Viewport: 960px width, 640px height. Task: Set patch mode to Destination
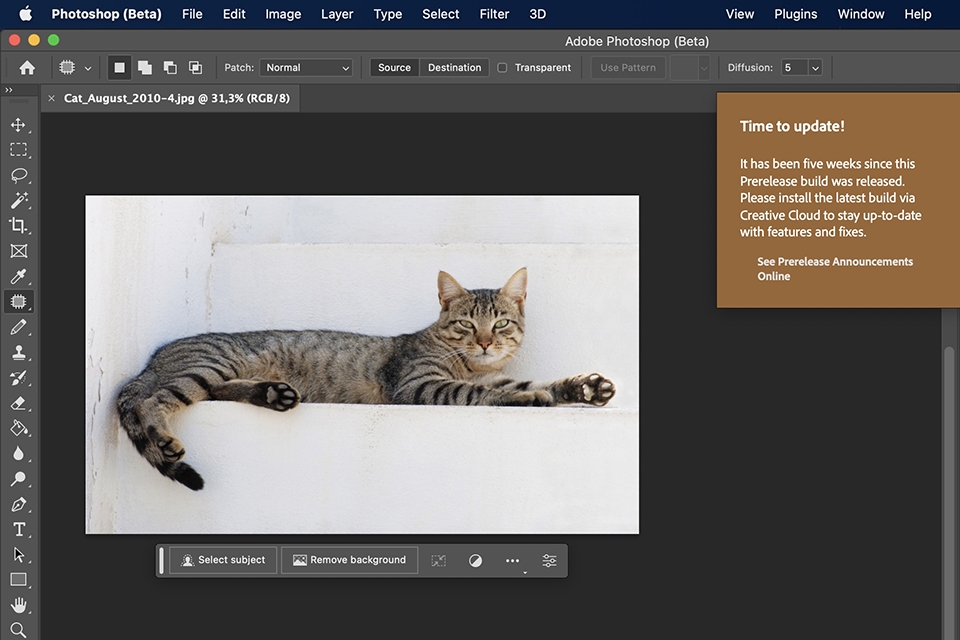tap(454, 67)
